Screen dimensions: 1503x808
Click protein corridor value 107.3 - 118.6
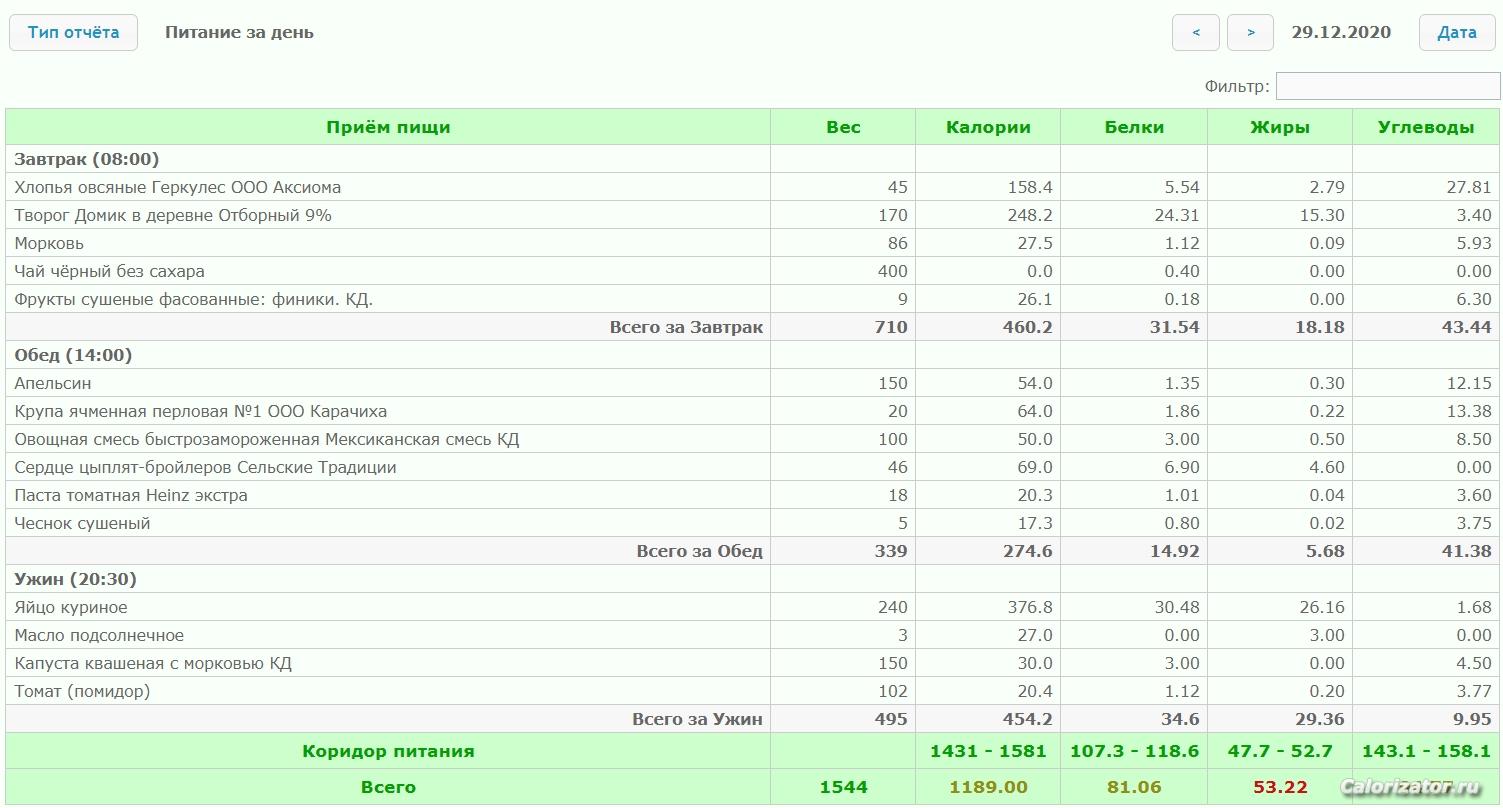click(1134, 751)
